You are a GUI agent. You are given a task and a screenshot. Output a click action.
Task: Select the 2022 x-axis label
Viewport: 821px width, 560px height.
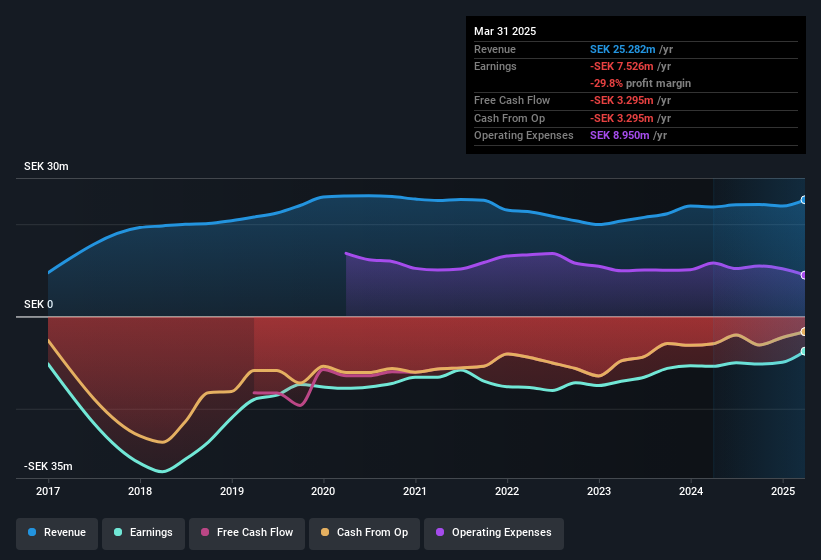point(507,491)
